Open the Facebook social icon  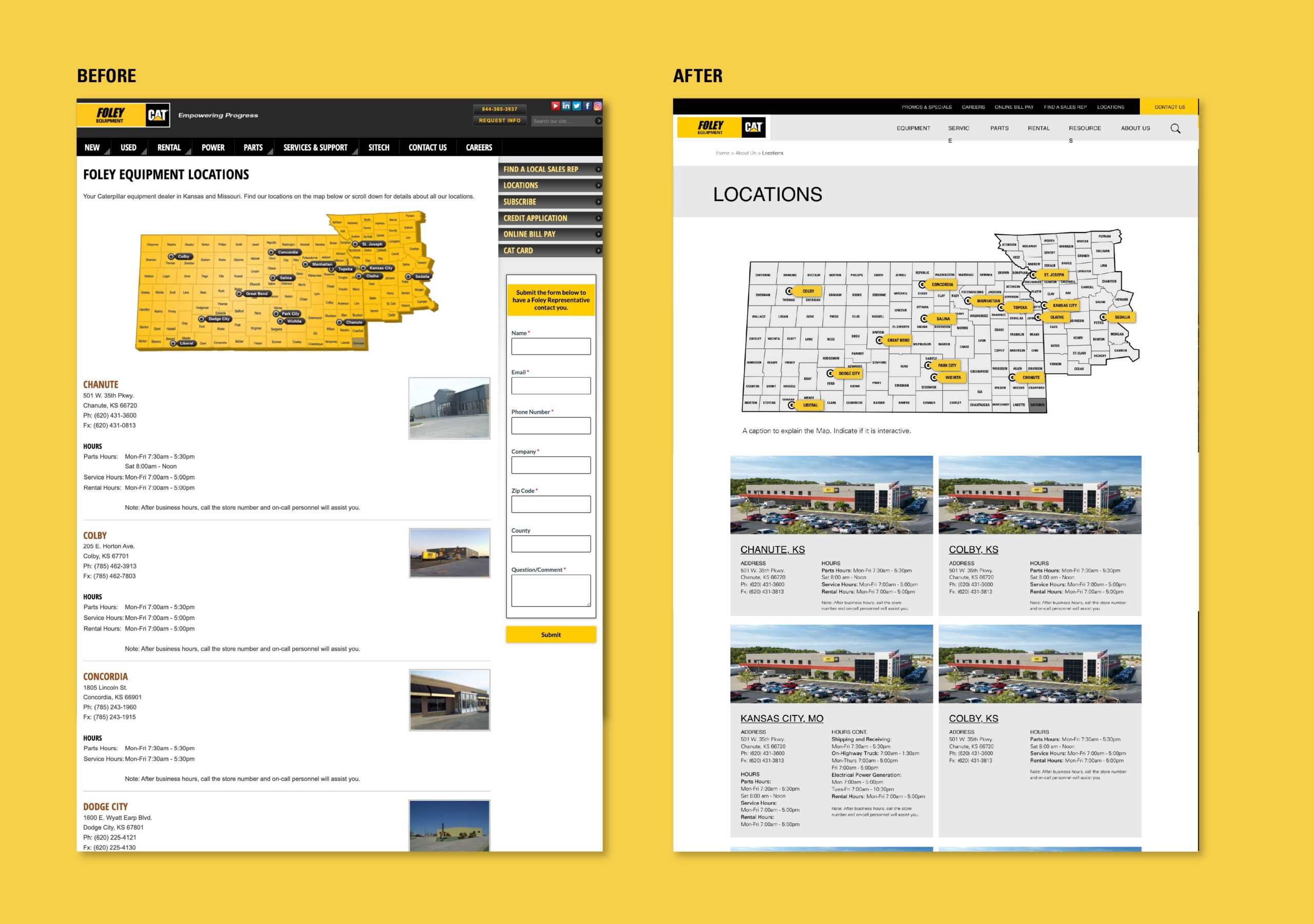pos(587,106)
